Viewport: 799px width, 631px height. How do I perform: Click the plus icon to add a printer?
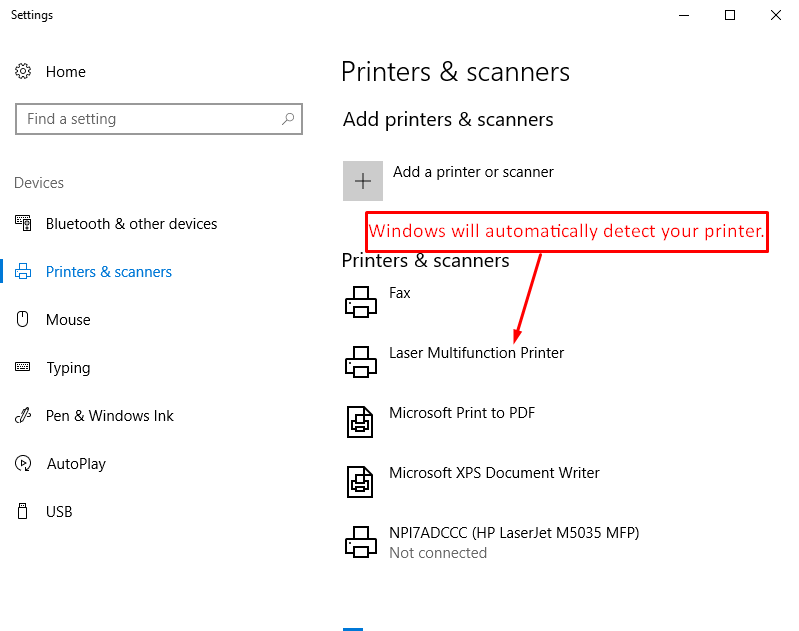point(363,181)
